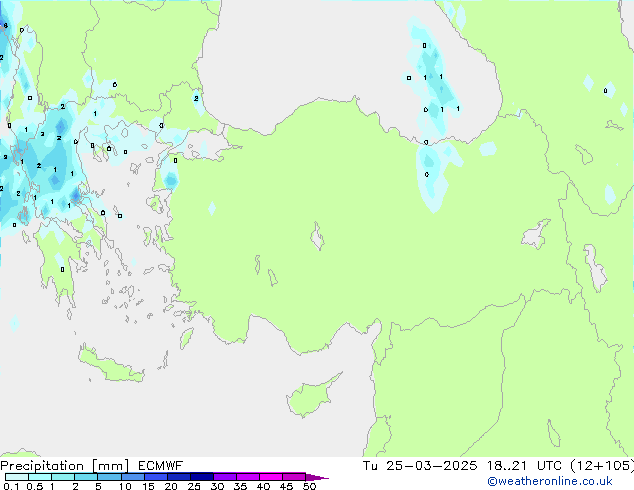The image size is (634, 490).
Task: Pick the 25–30 mm navy legend swatch
Action: coord(202,477)
